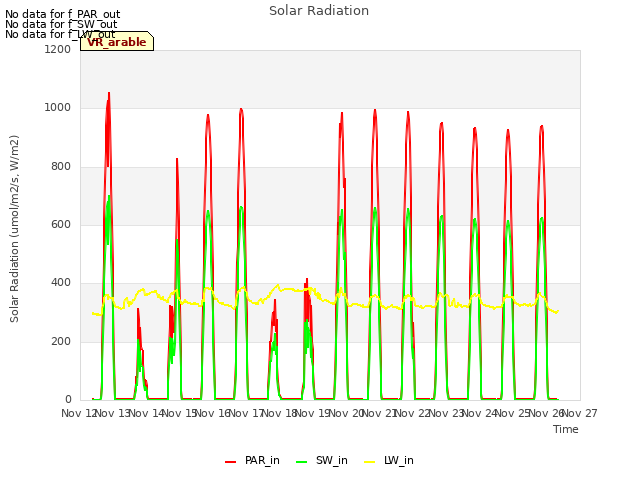Click the 400 y-axis tick label
Viewport: 640px width, 480px height.
pos(61,283)
